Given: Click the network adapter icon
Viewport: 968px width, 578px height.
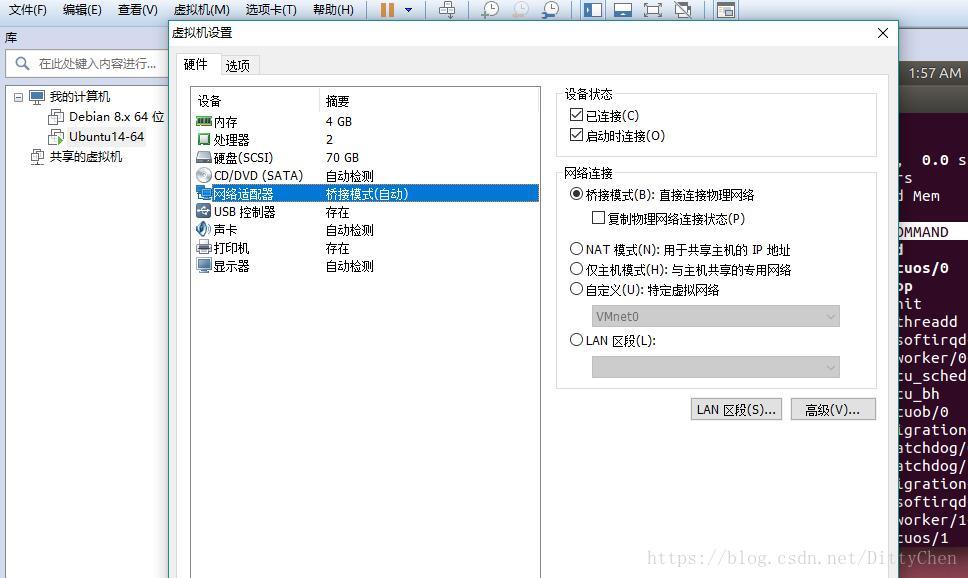Looking at the screenshot, I should click(204, 193).
